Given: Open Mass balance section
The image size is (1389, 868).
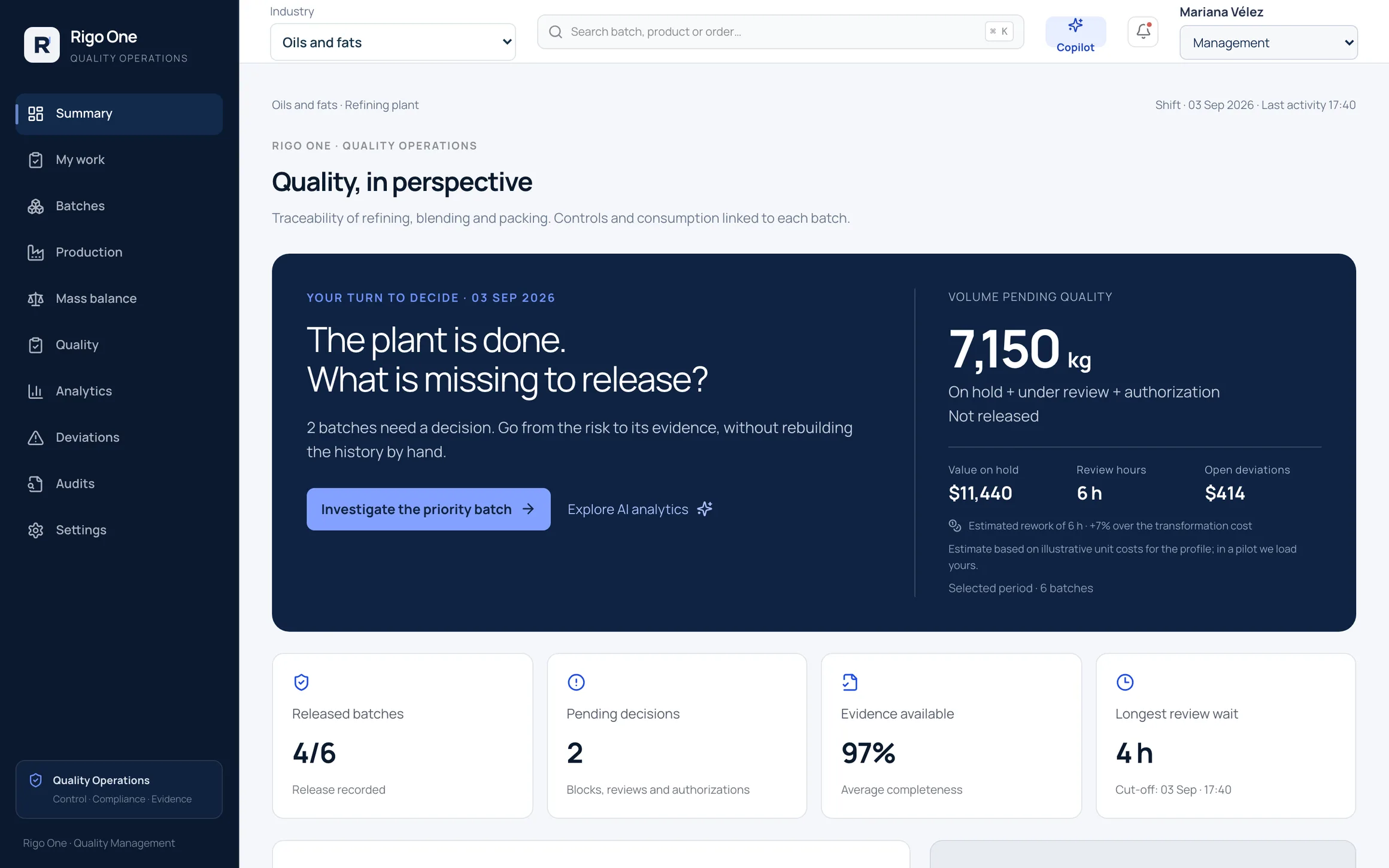Looking at the screenshot, I should coord(119,299).
